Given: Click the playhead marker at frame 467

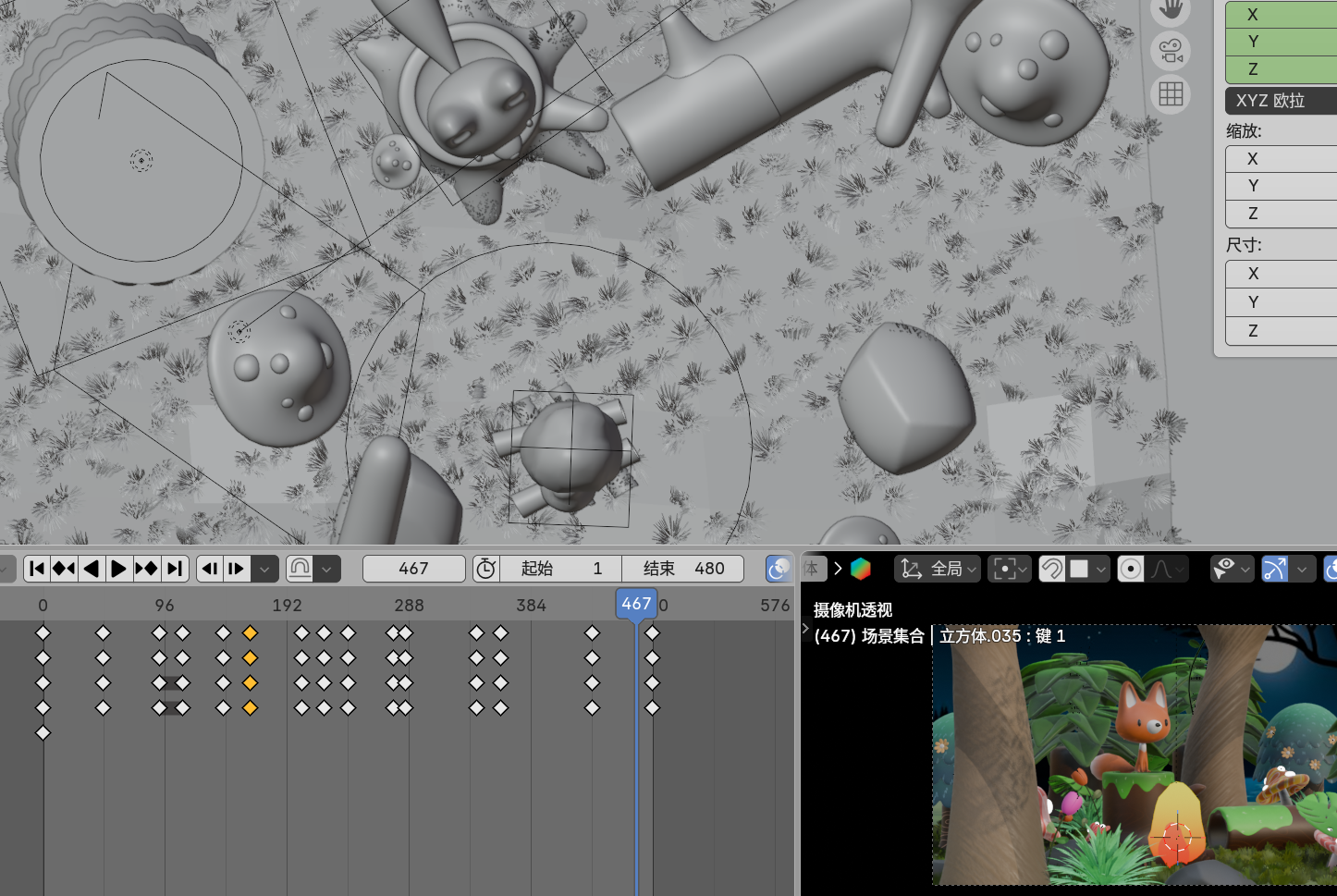Looking at the screenshot, I should [x=636, y=604].
